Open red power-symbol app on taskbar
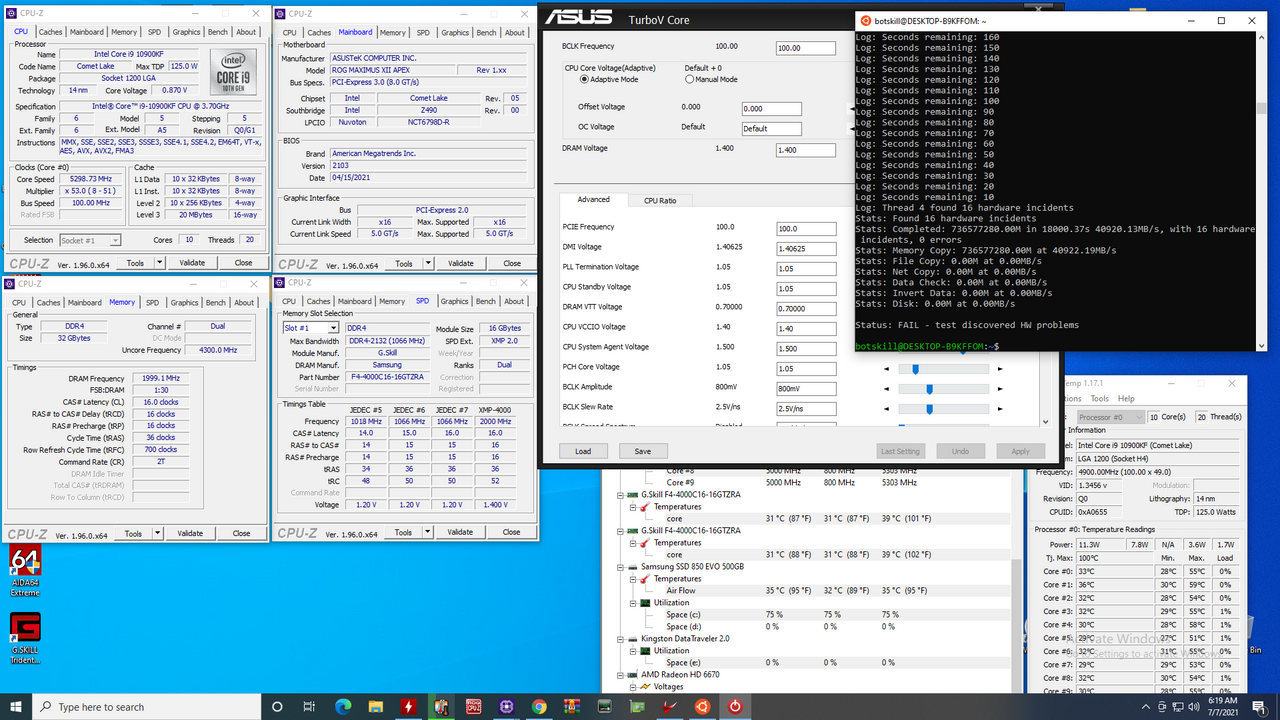Screen dimensions: 1280x720 tap(735, 706)
